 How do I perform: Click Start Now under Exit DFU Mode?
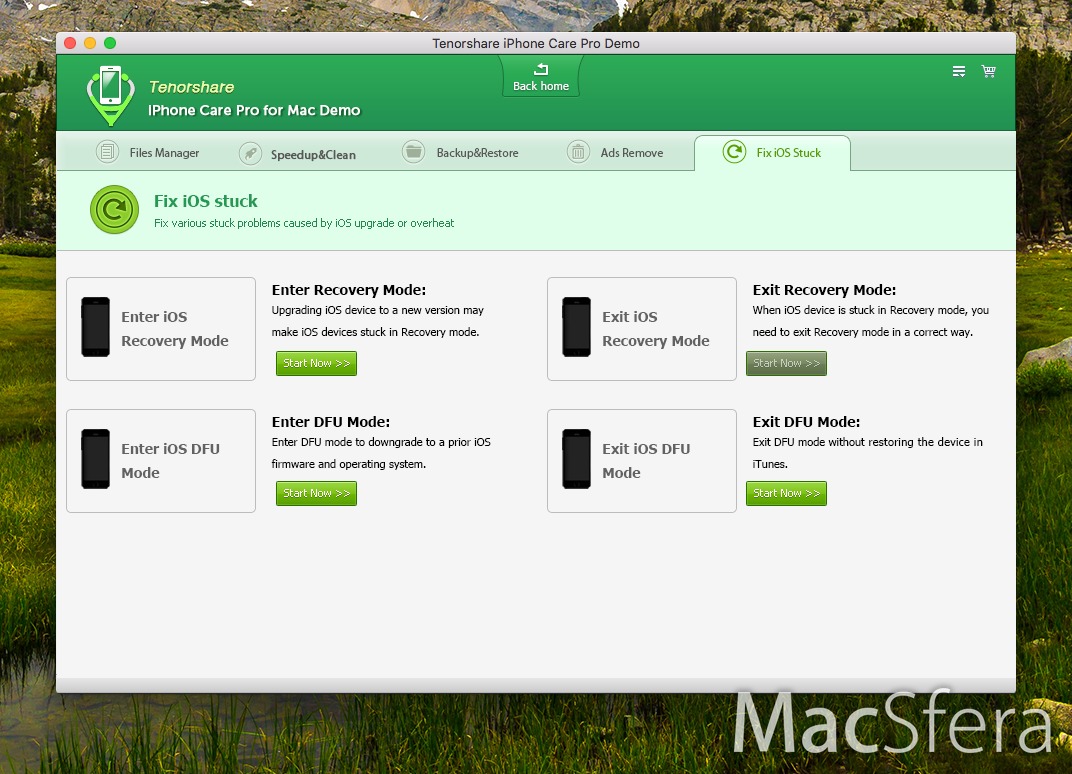tap(786, 493)
